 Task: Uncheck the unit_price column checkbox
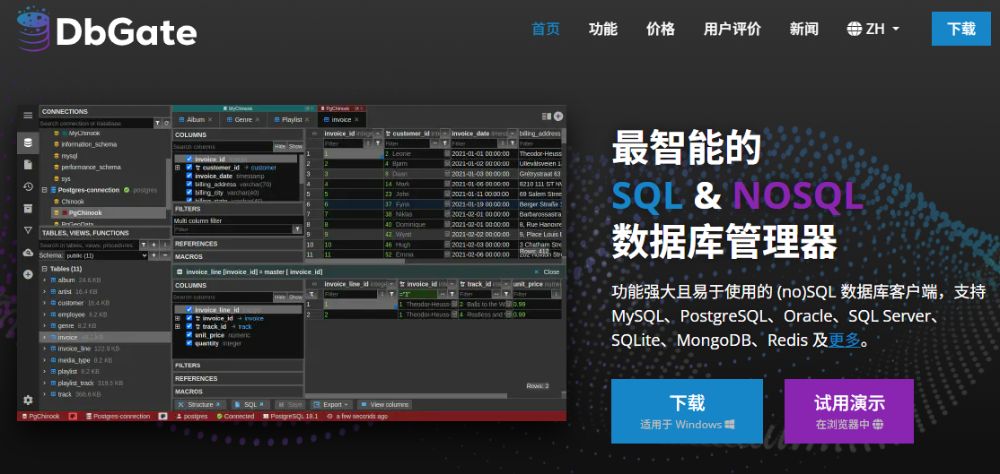click(189, 334)
